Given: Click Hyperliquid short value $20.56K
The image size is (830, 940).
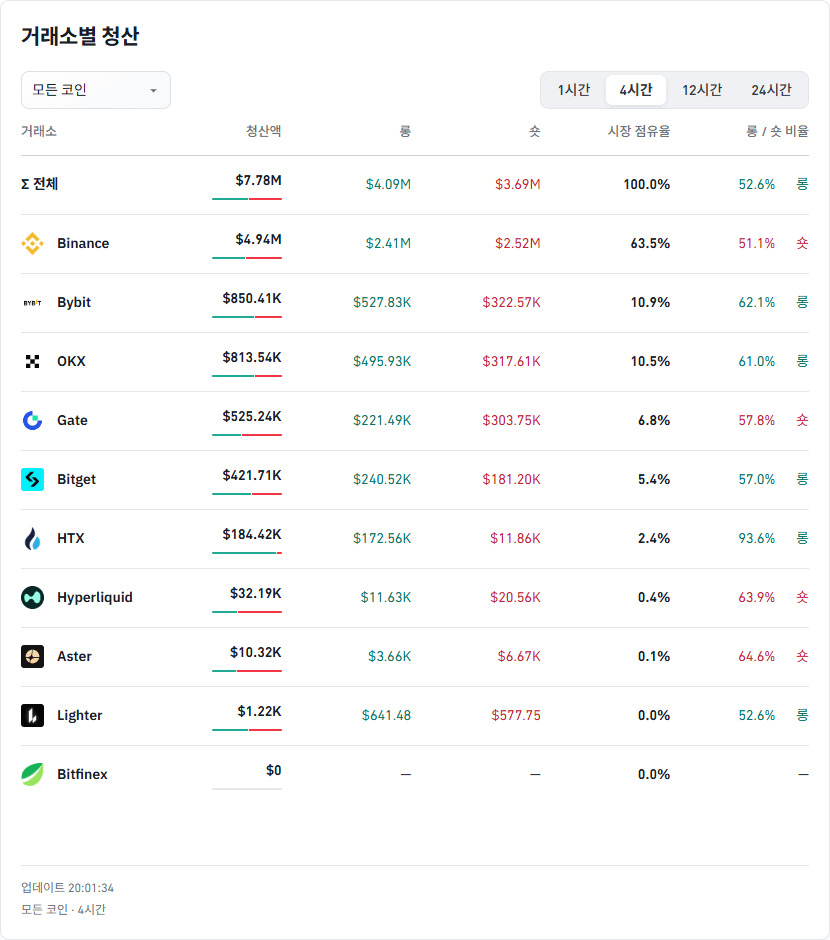Looking at the screenshot, I should [515, 598].
